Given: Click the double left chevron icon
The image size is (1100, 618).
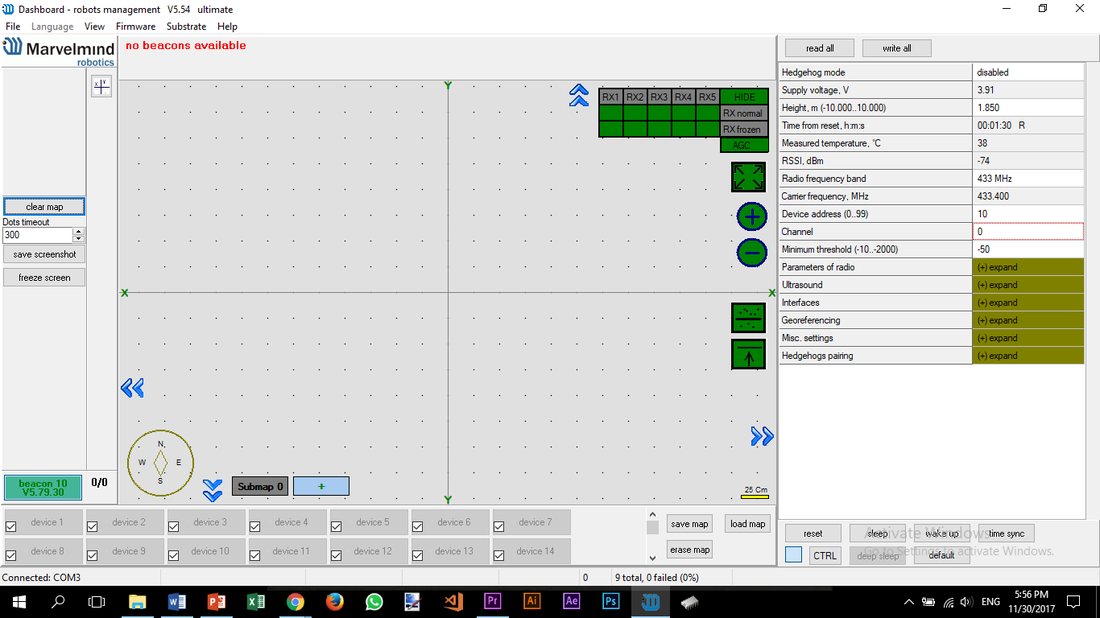Looking at the screenshot, I should point(132,388).
